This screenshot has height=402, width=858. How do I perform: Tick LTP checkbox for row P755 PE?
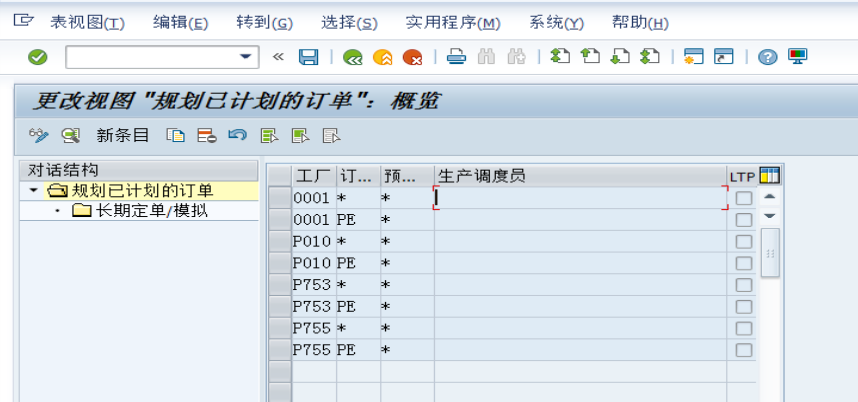click(744, 350)
